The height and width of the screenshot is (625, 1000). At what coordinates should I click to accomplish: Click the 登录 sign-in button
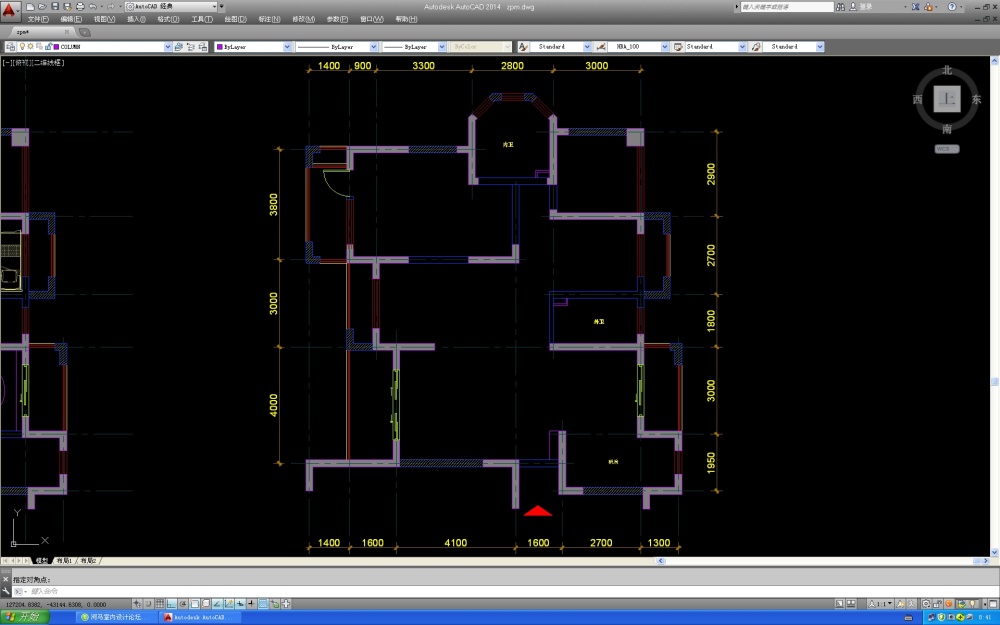coord(865,7)
